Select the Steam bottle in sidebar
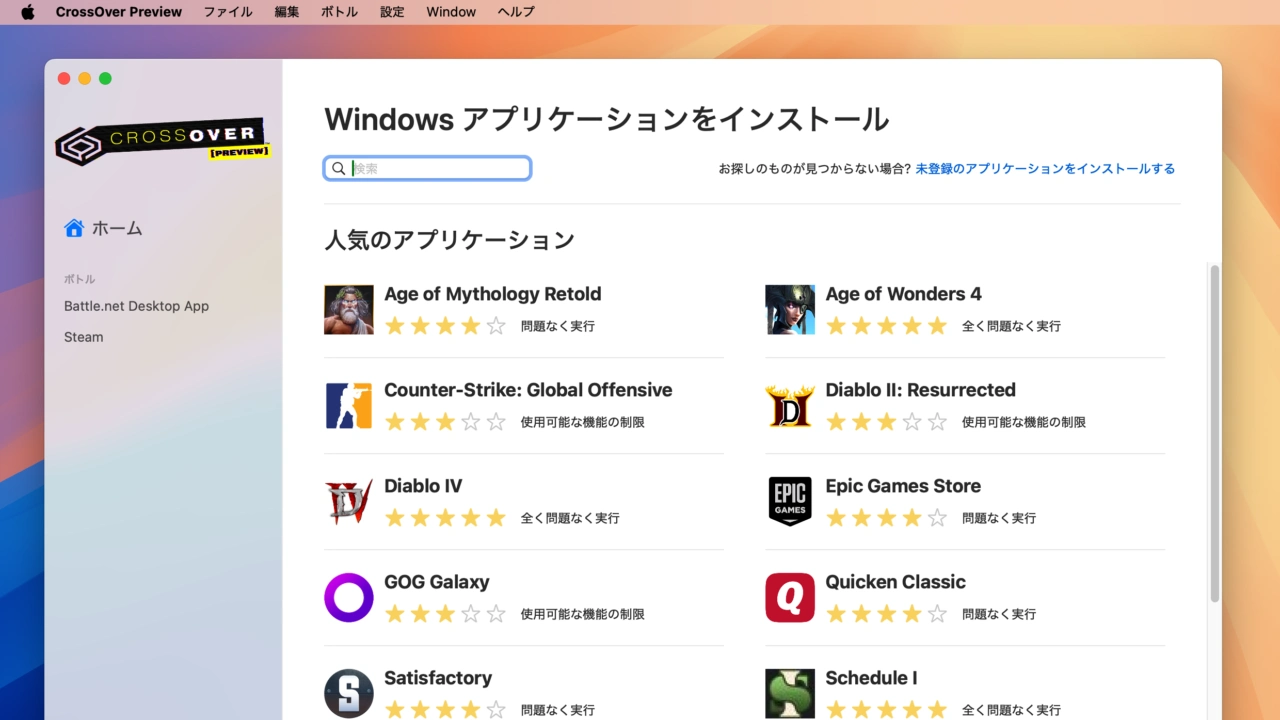 (x=84, y=337)
